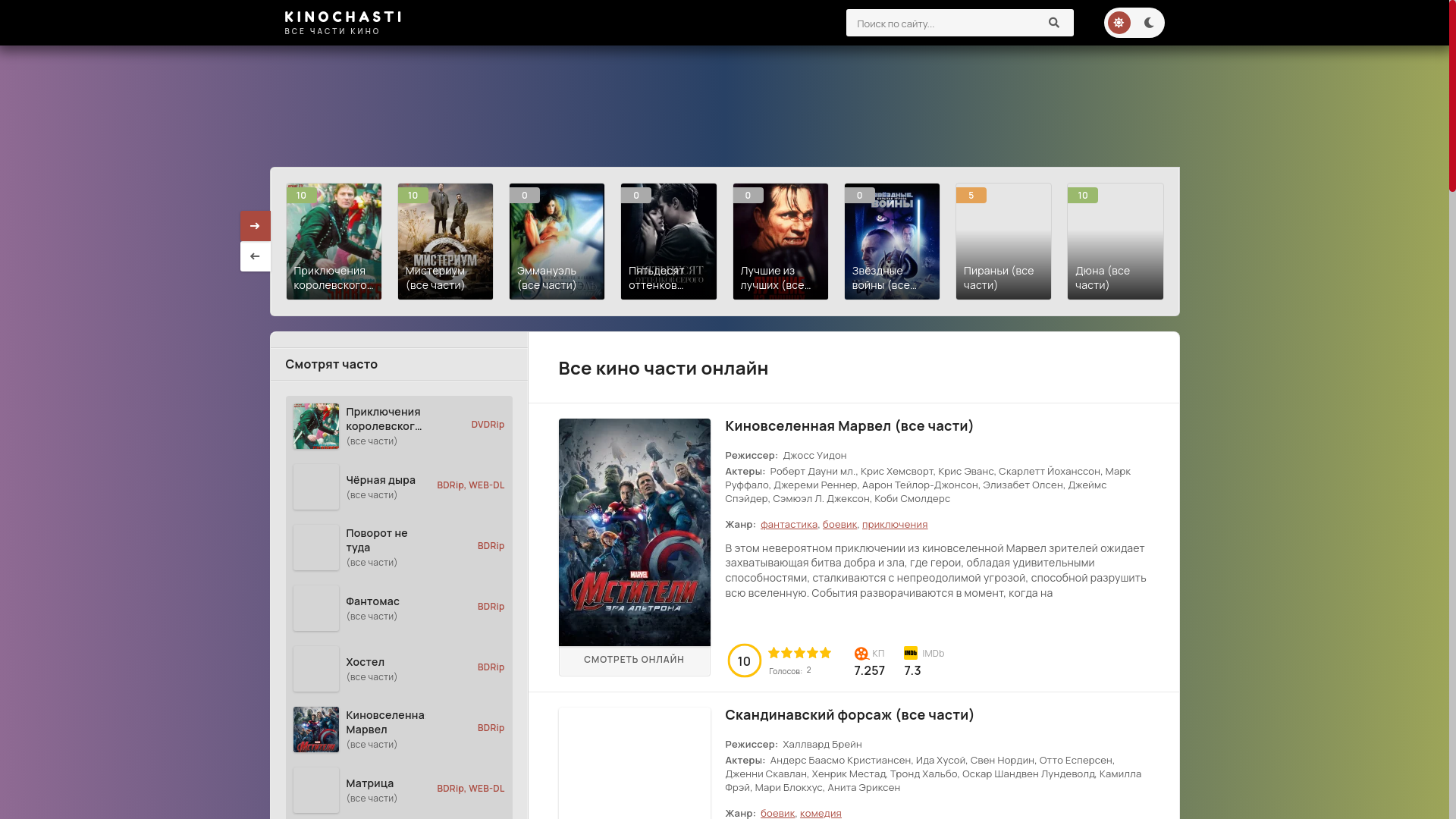Click the Смотрят часто heading

tap(331, 364)
